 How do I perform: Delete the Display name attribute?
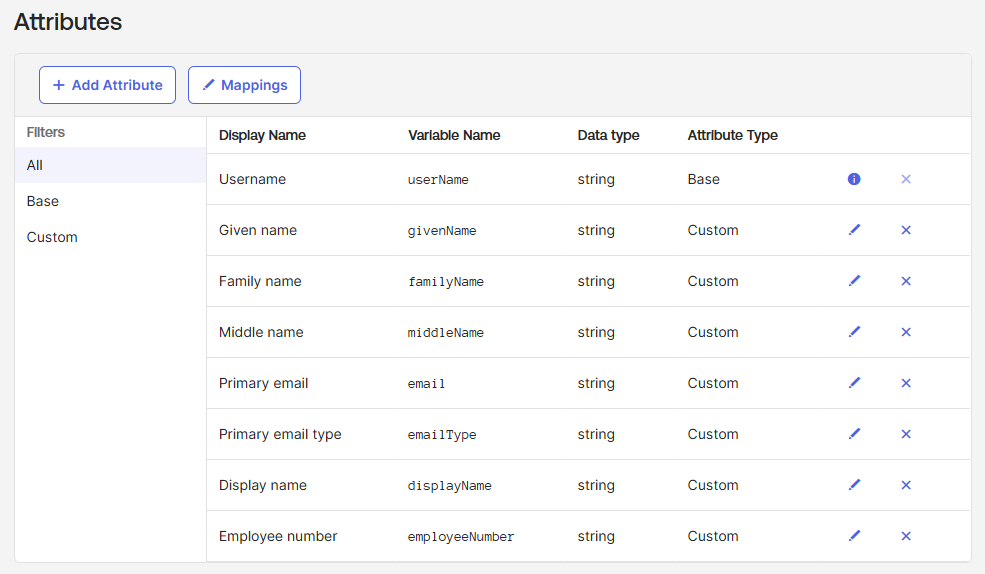click(906, 485)
